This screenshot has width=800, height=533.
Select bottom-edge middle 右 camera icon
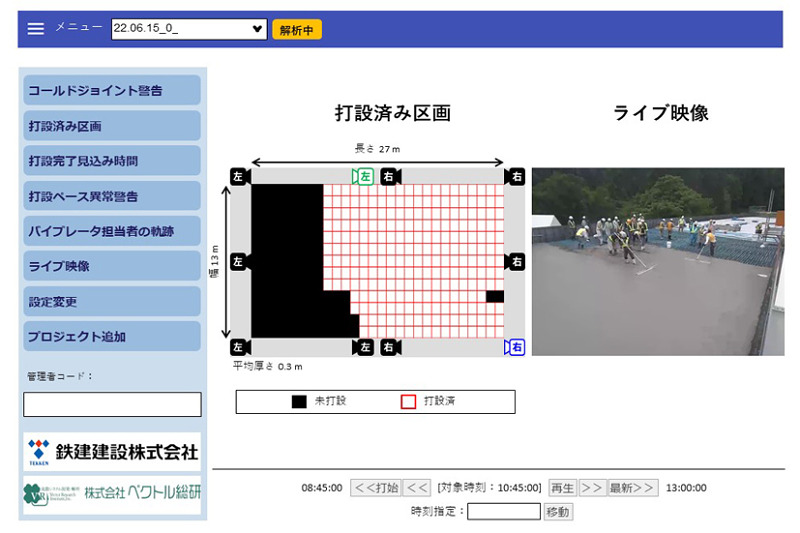[391, 347]
